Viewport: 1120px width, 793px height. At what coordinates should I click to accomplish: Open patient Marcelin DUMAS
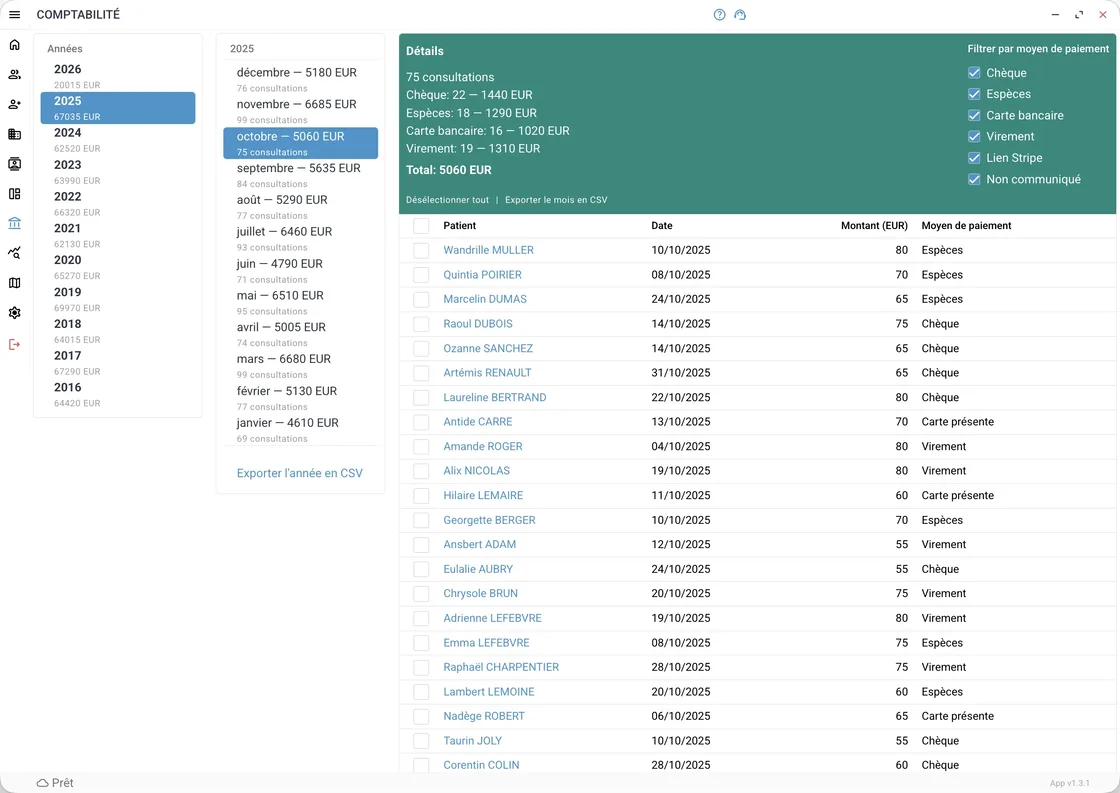tap(485, 299)
